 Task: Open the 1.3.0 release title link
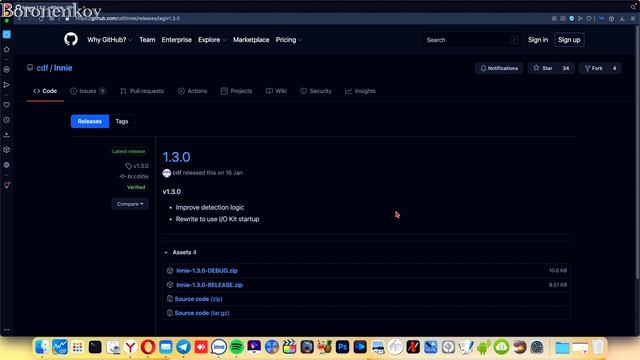(x=176, y=157)
